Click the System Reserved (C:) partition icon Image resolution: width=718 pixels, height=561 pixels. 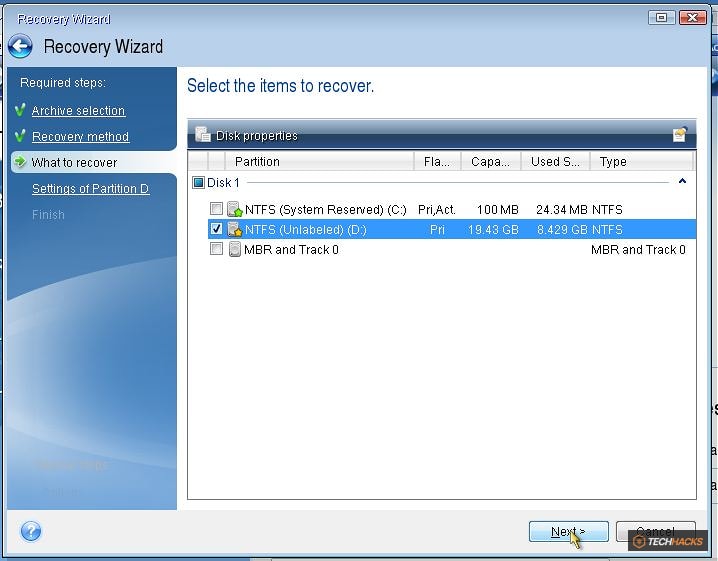tap(234, 209)
